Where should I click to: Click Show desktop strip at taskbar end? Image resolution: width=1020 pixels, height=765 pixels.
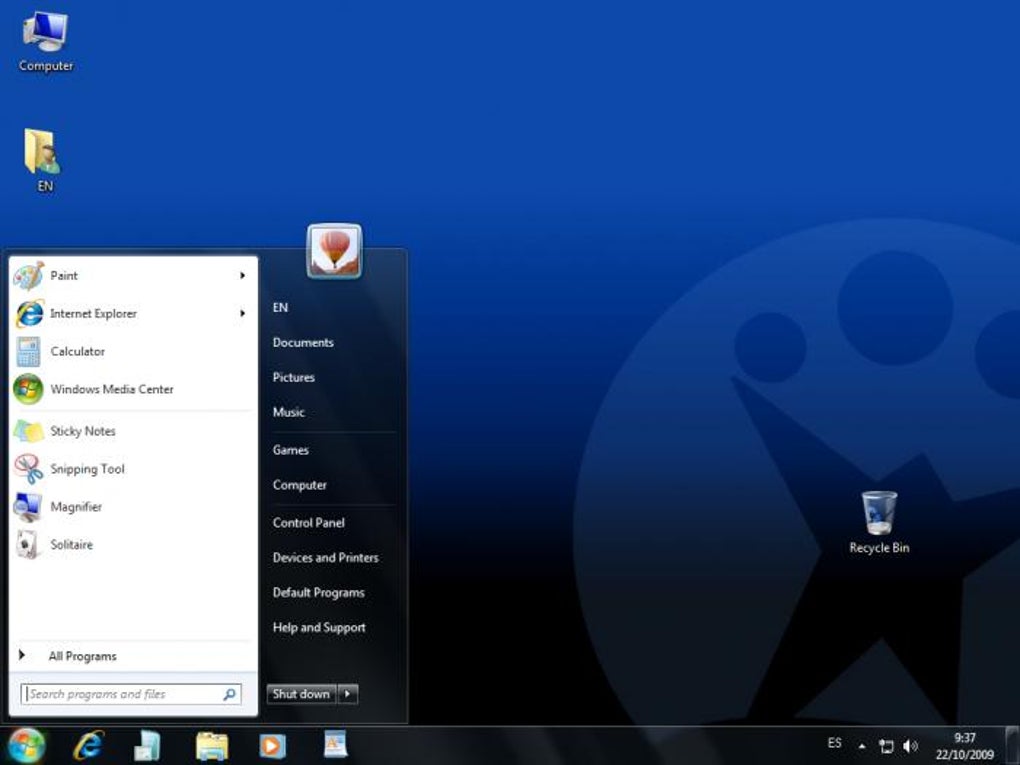click(x=1013, y=745)
